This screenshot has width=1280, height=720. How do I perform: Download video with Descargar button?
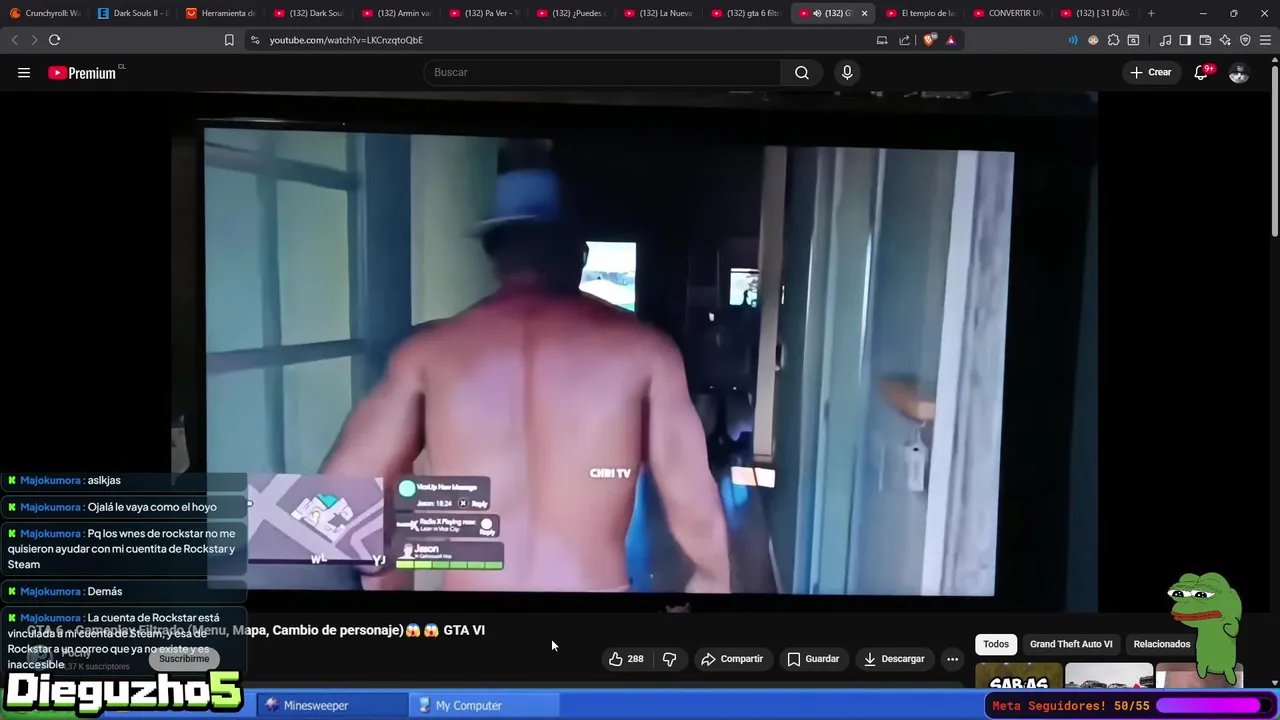click(894, 659)
